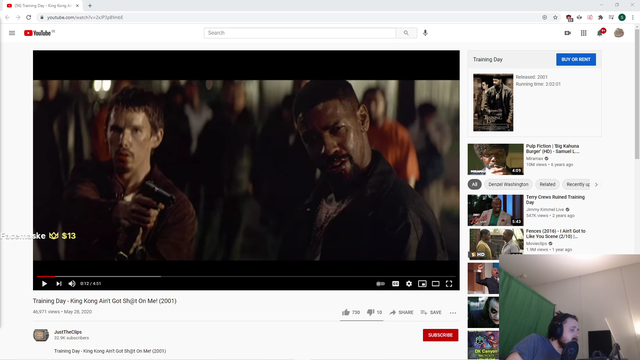Screen dimensions: 640x360
Task: Open JustTheClips channel name link
Action: [68, 332]
